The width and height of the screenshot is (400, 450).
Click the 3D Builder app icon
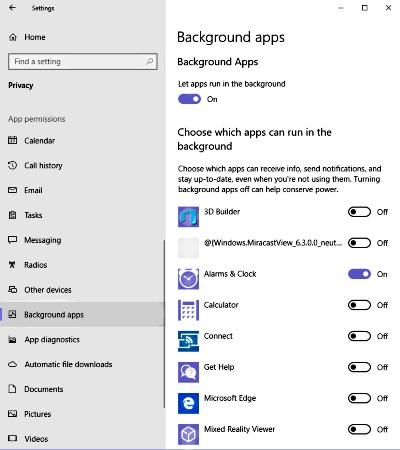tap(188, 217)
